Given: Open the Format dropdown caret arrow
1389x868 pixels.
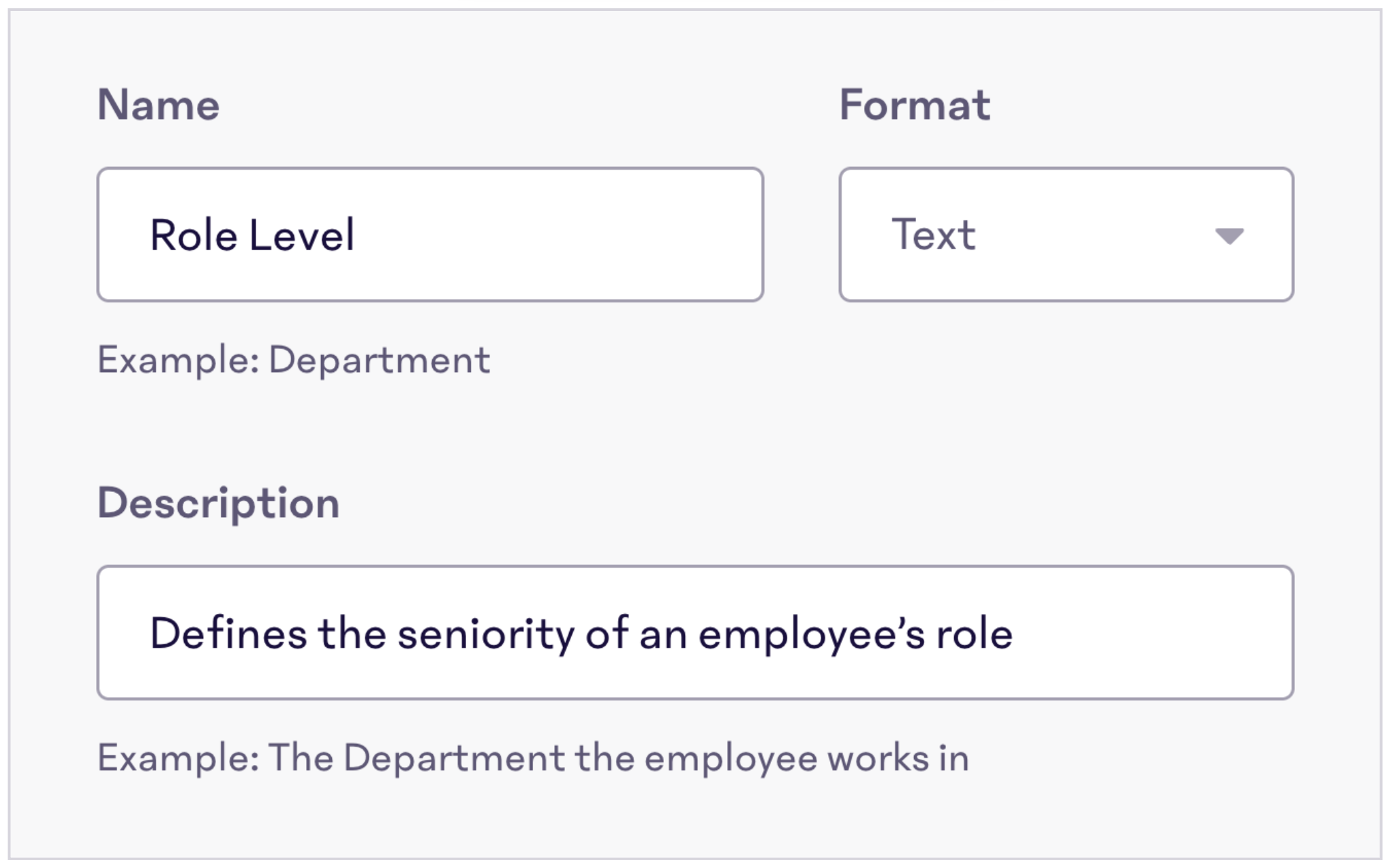Looking at the screenshot, I should click(x=1229, y=236).
